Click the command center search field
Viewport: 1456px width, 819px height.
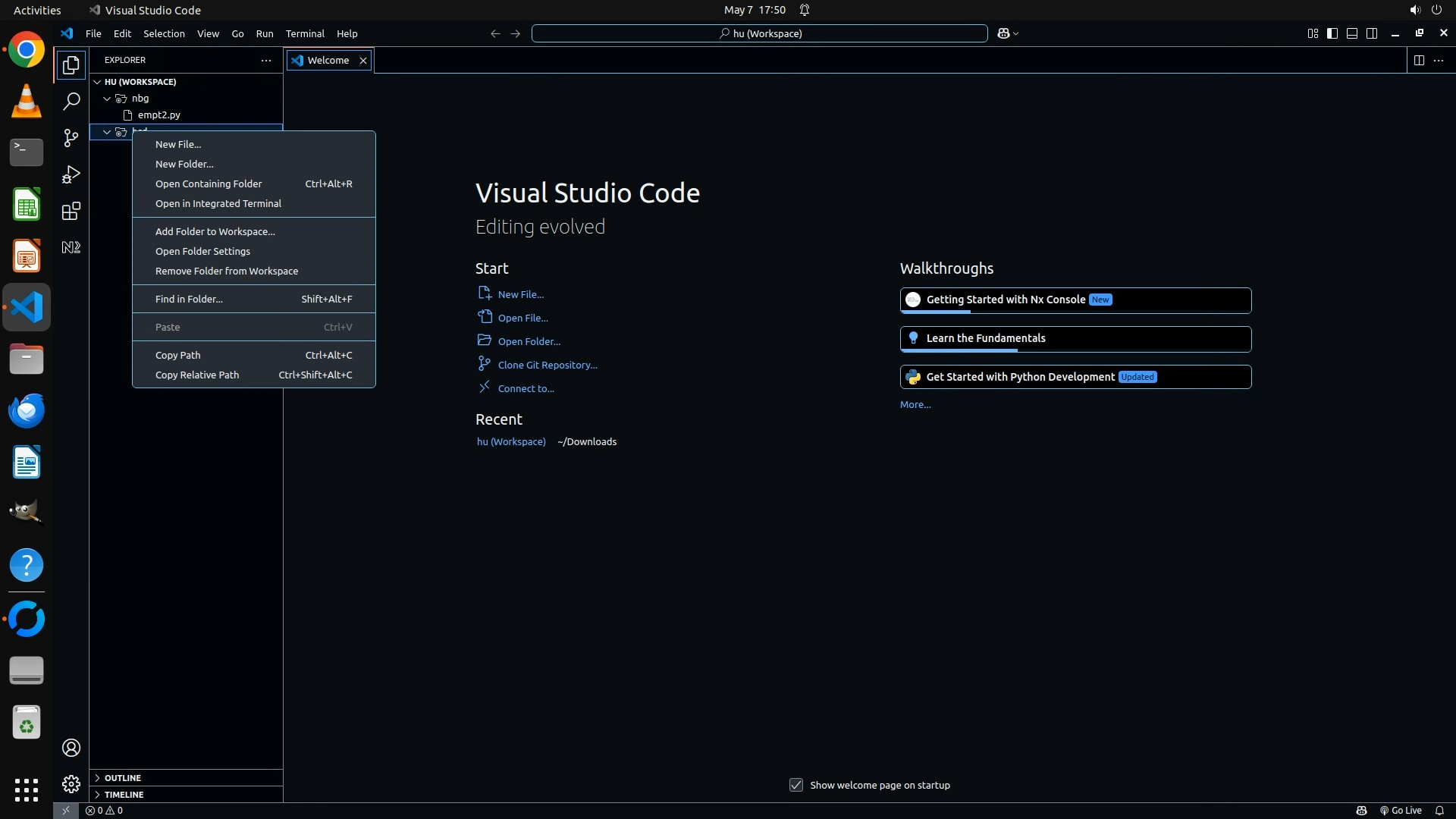pyautogui.click(x=759, y=33)
